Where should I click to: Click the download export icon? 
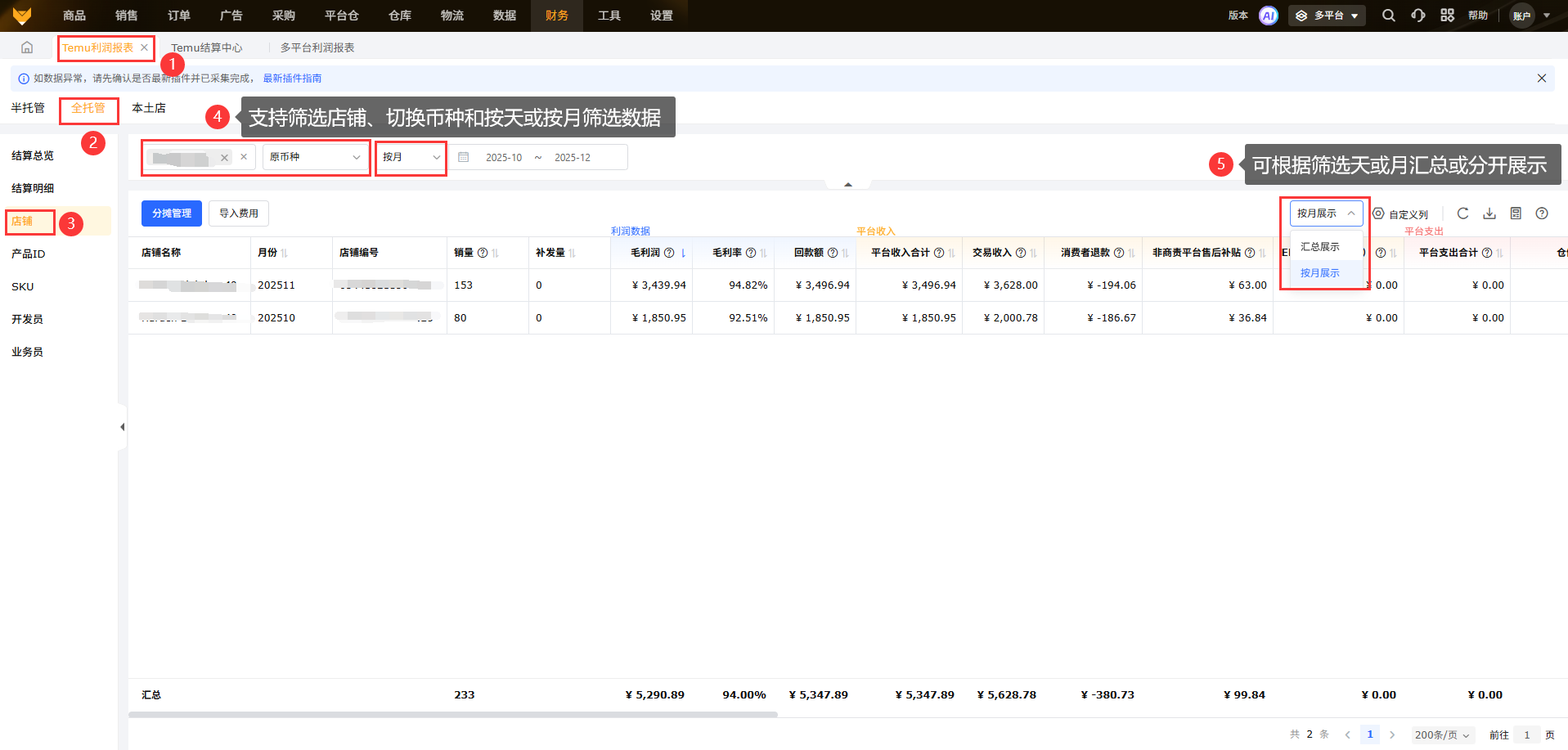[x=1489, y=213]
